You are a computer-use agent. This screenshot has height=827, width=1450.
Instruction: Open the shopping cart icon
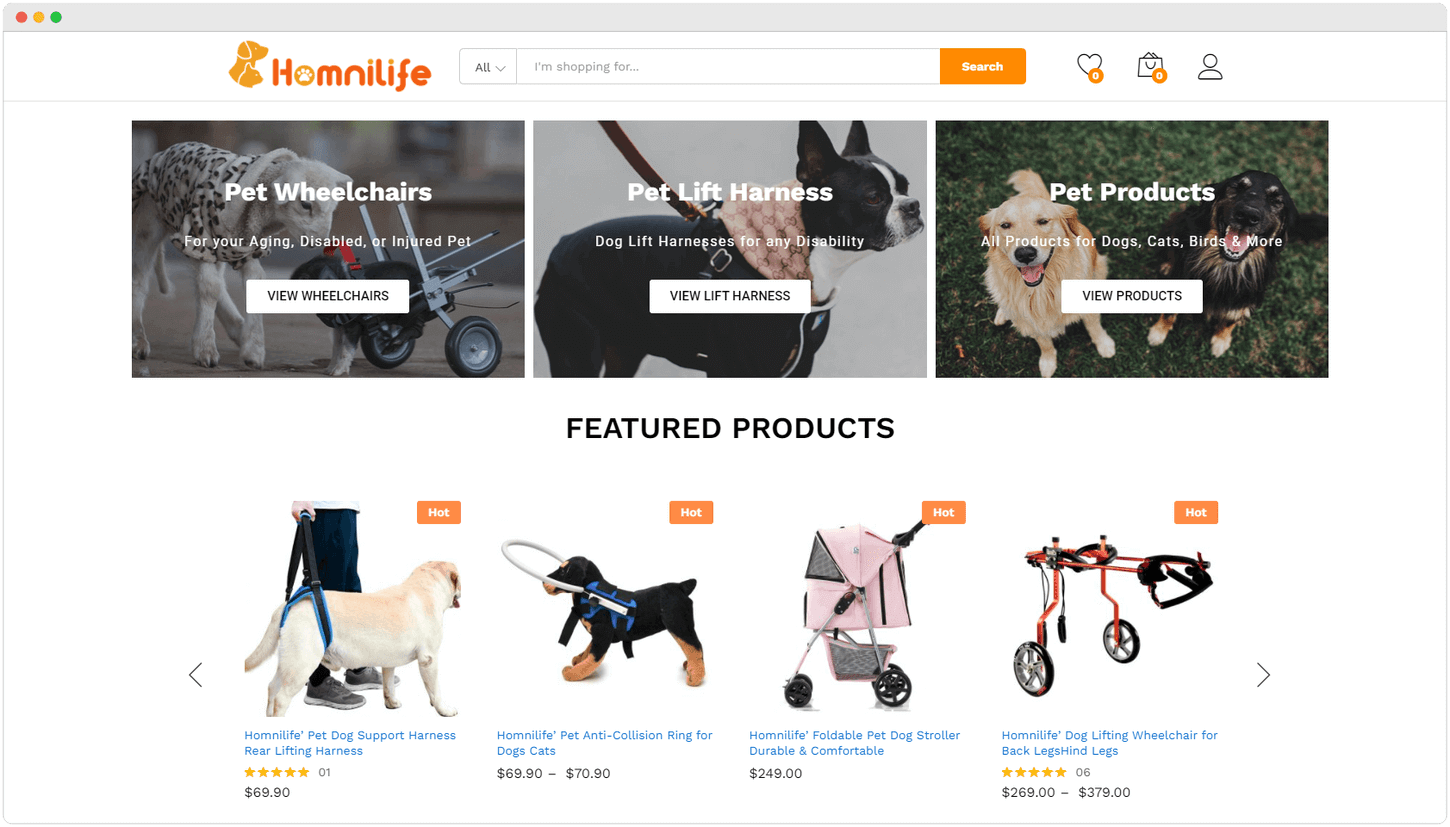(1151, 66)
